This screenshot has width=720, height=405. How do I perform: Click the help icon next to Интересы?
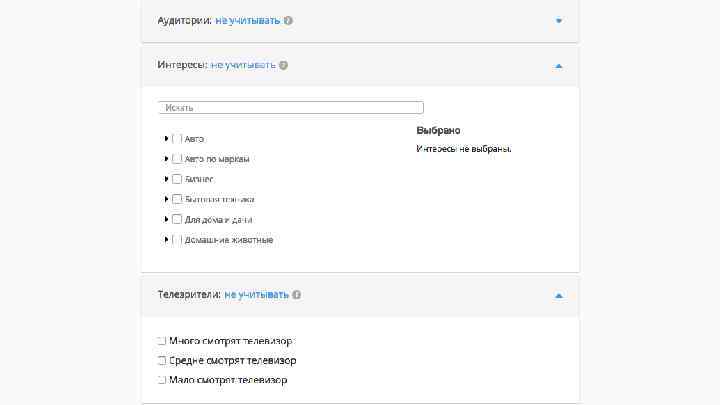(x=283, y=65)
